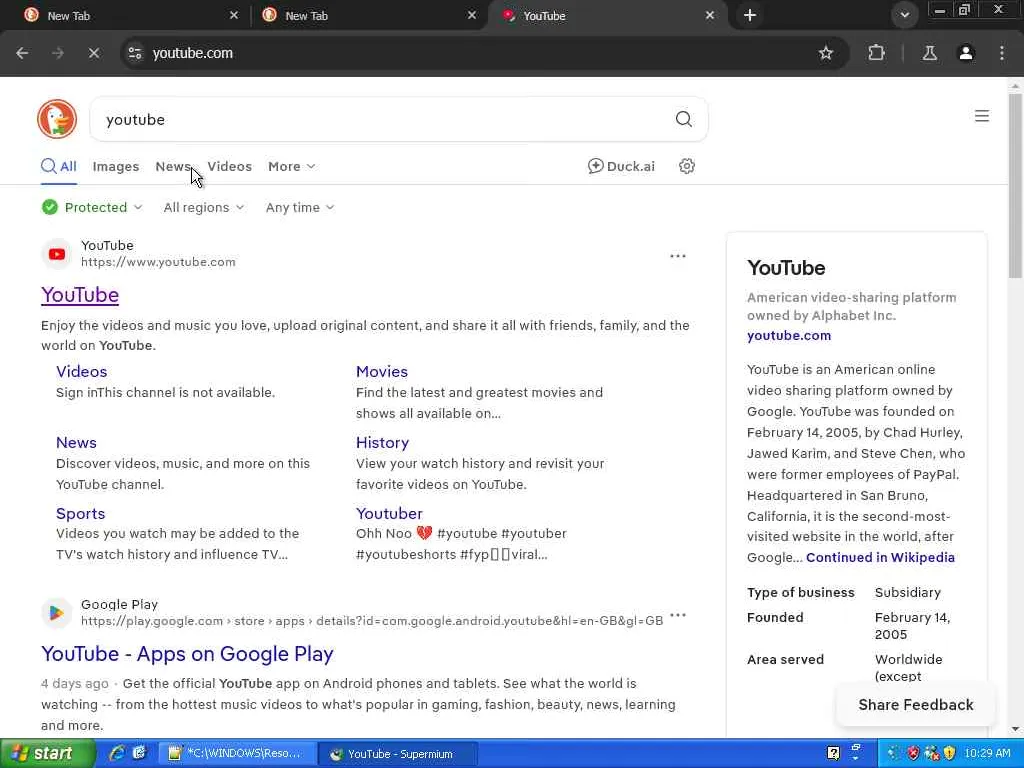Select the All results tab

click(x=59, y=167)
